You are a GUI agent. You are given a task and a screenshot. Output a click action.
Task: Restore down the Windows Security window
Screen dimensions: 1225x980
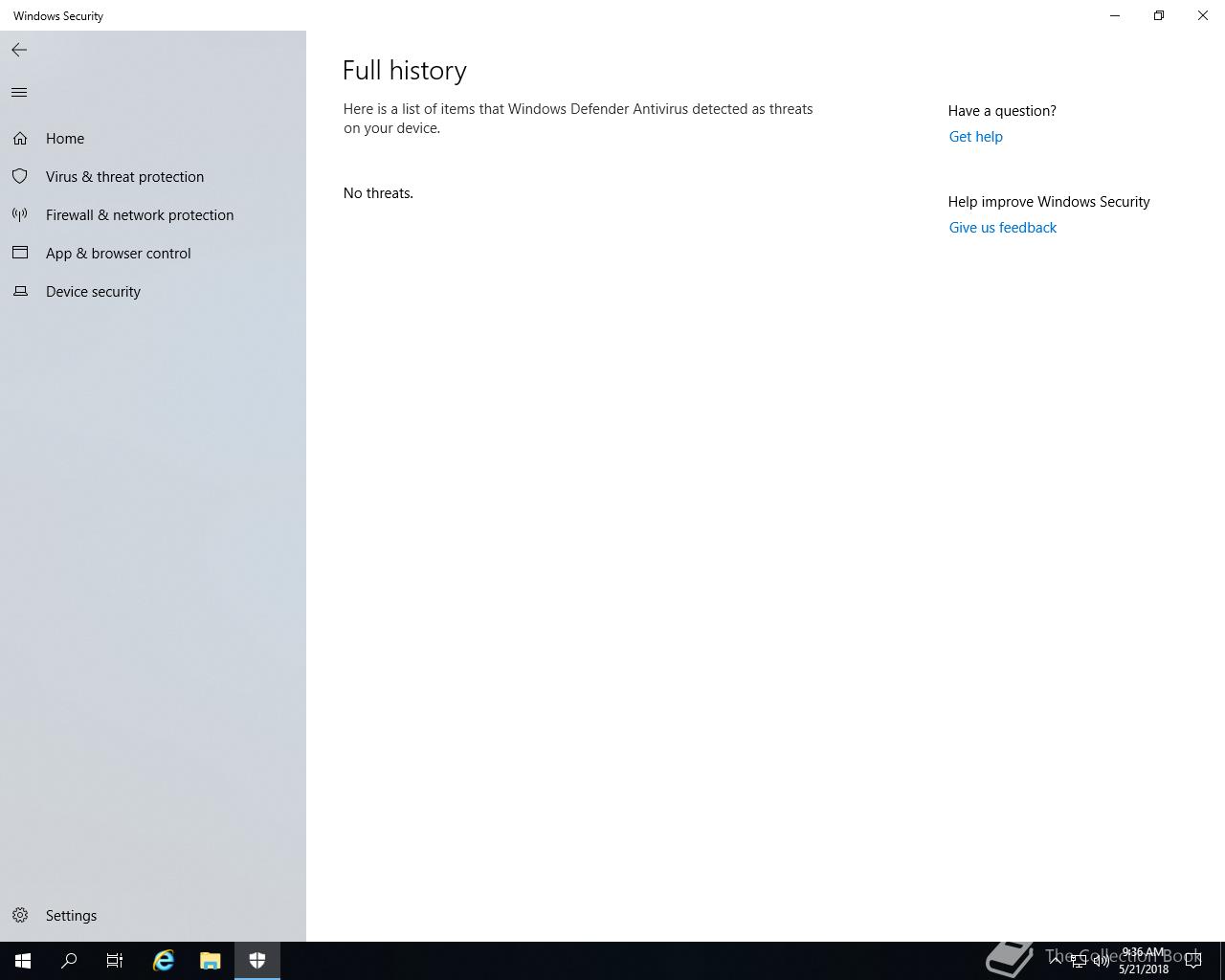coord(1159,15)
